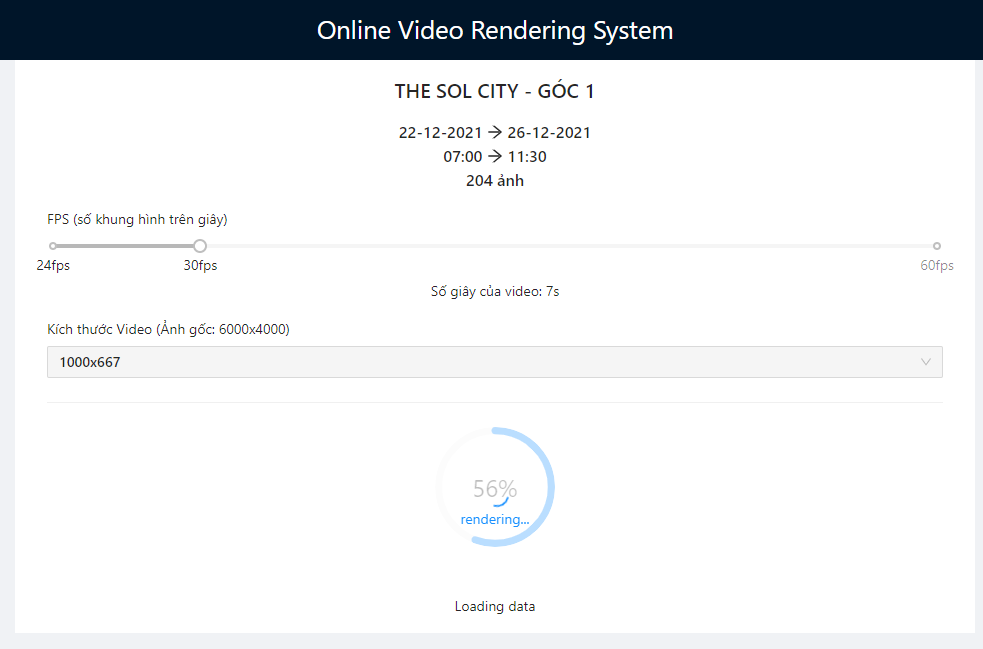Viewport: 983px width, 649px height.
Task: Click the 'Loading data' status text
Action: coord(495,606)
